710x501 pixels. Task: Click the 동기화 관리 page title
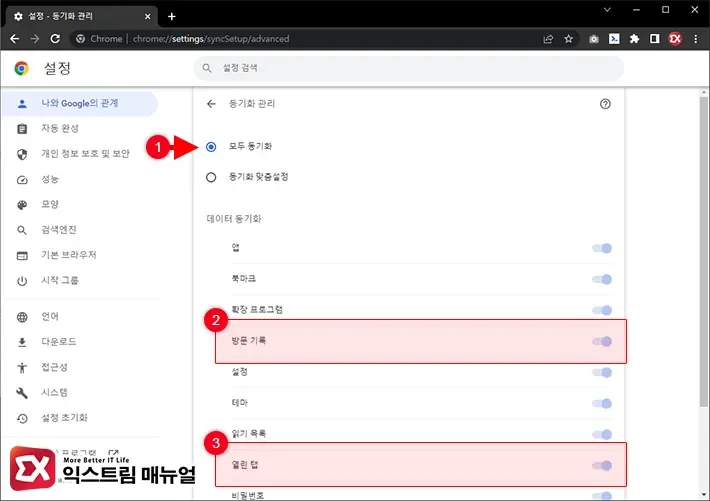252,104
